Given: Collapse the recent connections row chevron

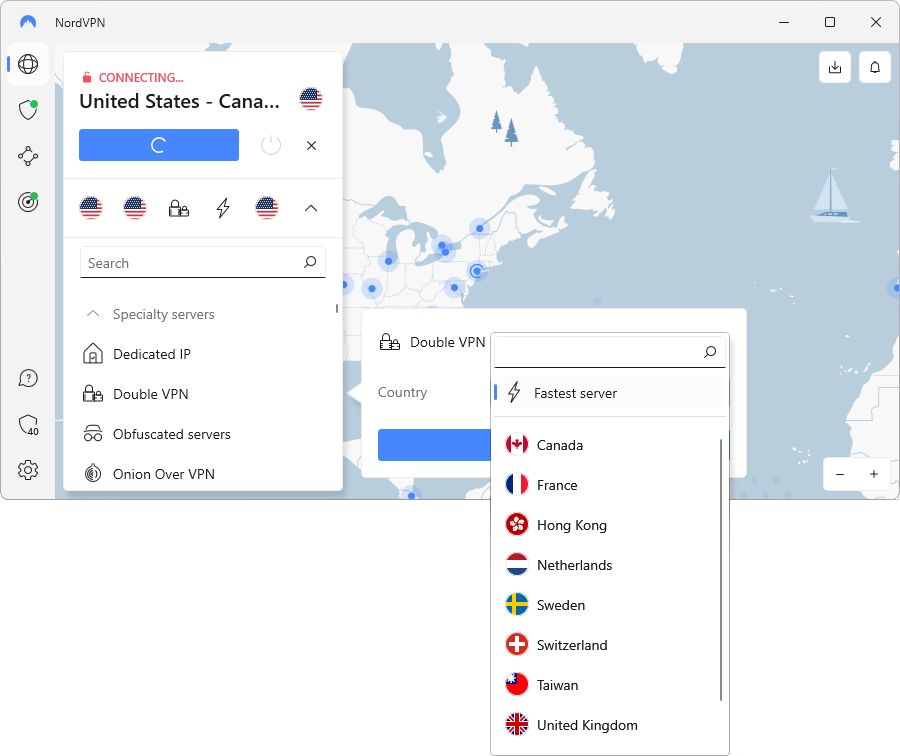Looking at the screenshot, I should (311, 208).
